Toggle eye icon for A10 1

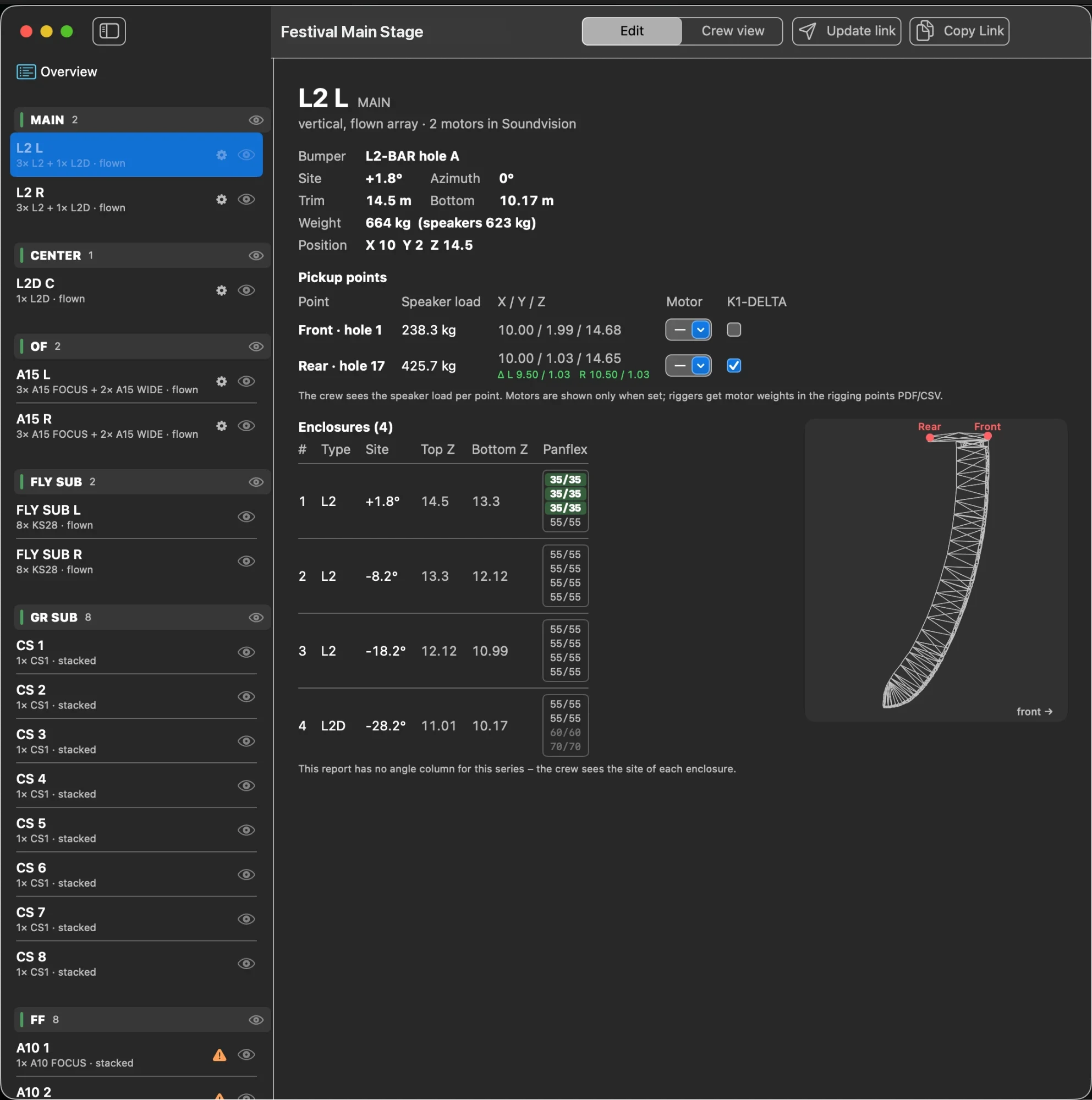(x=246, y=1054)
